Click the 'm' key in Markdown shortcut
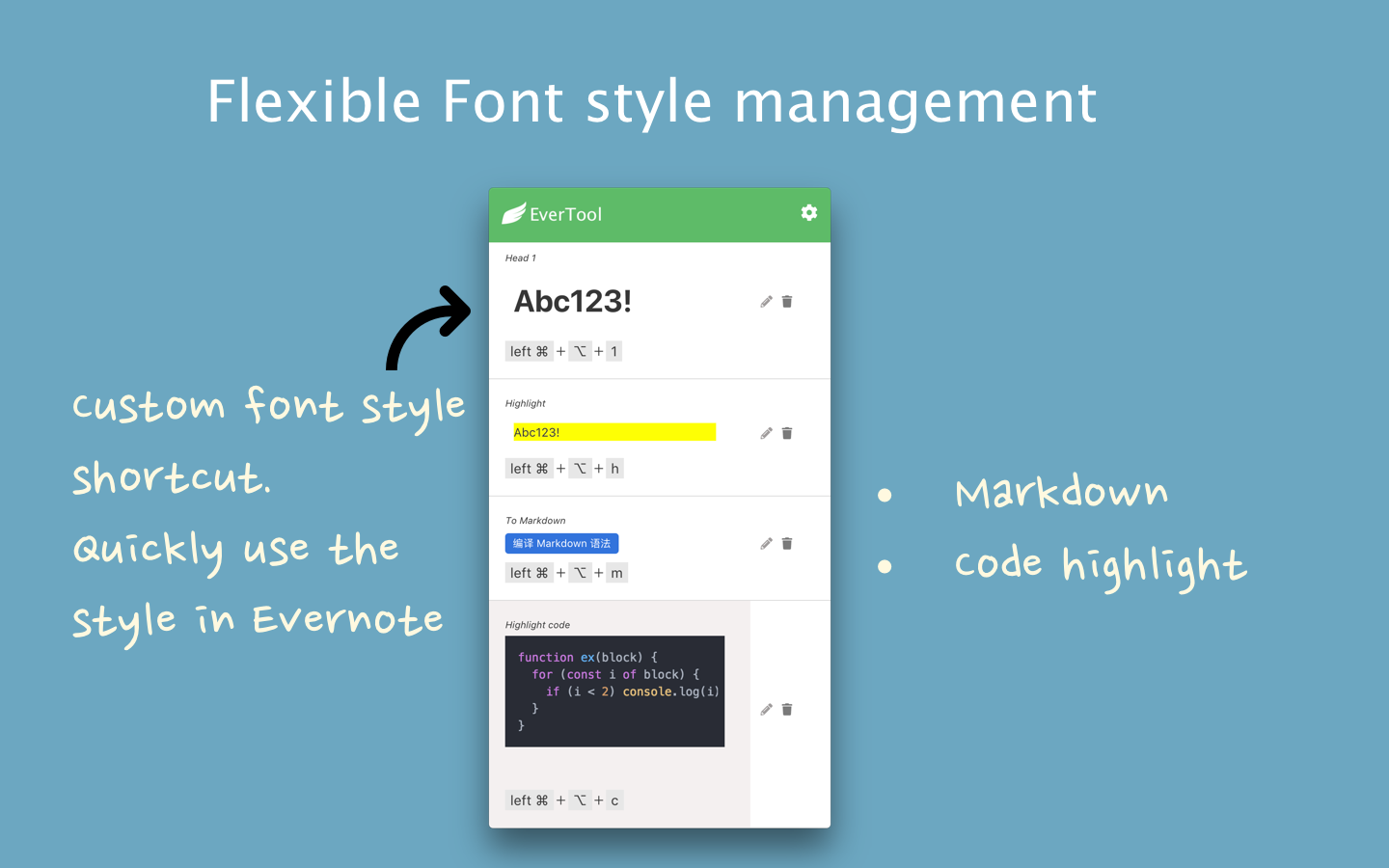Image resolution: width=1389 pixels, height=868 pixels. 616,573
